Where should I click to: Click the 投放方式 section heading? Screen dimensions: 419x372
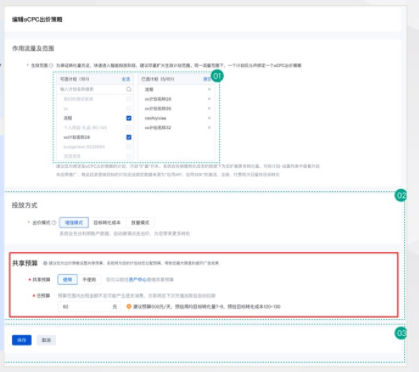click(x=25, y=205)
